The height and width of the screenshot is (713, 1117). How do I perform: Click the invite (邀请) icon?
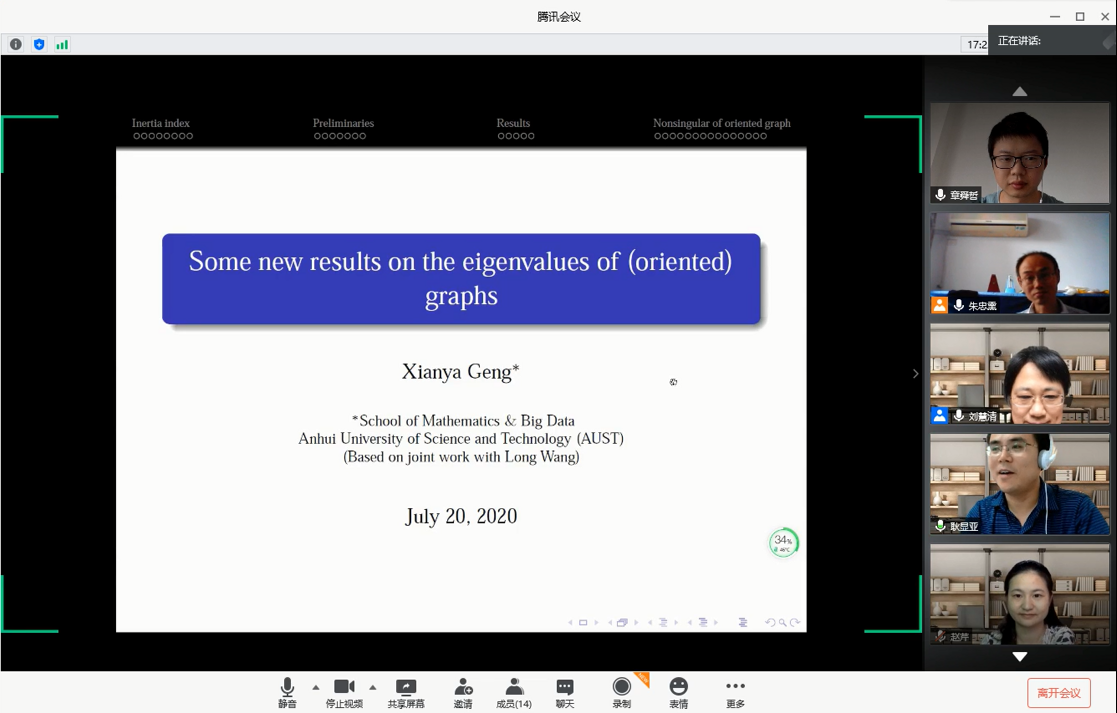[x=463, y=692]
